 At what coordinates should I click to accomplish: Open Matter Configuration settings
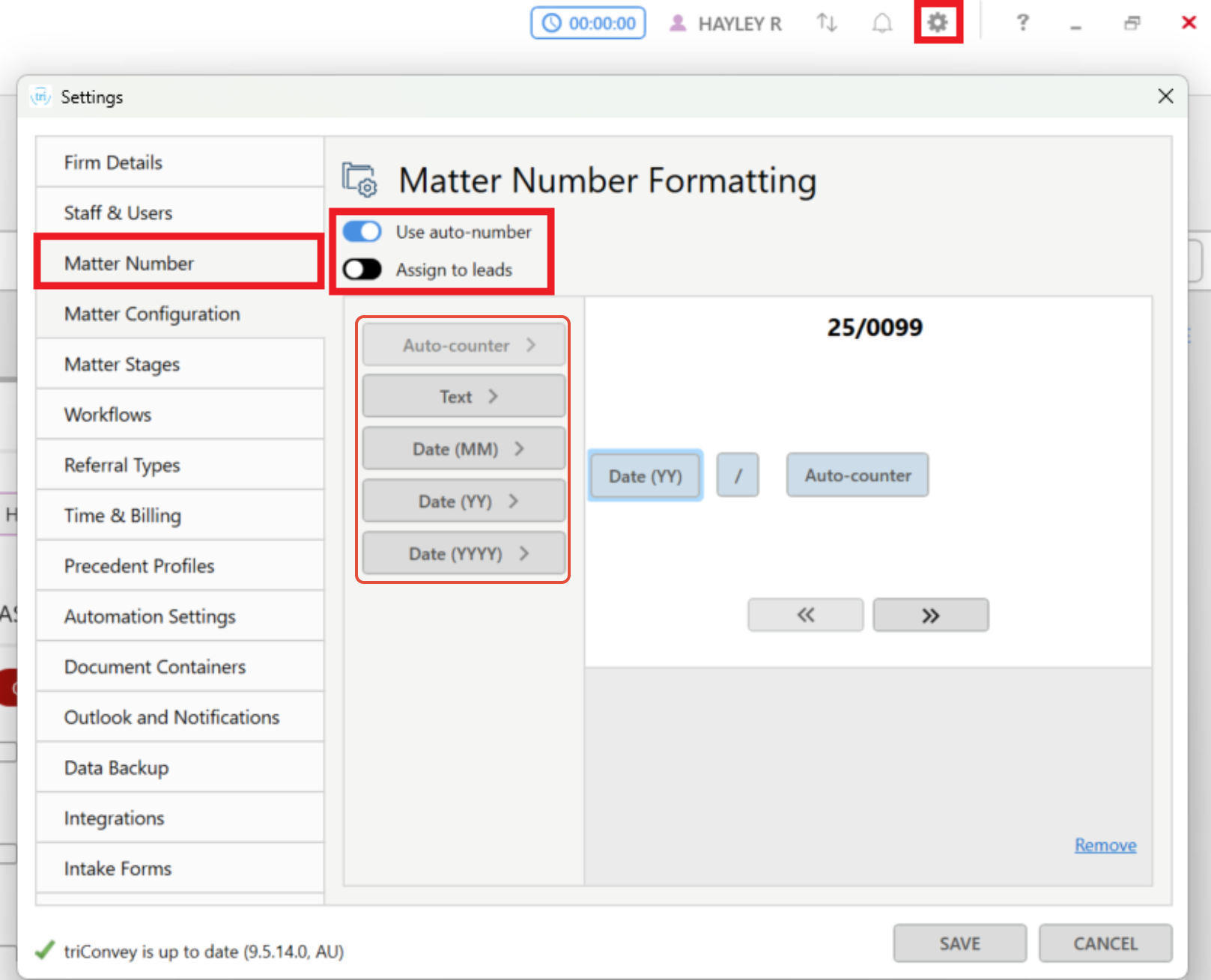click(180, 314)
